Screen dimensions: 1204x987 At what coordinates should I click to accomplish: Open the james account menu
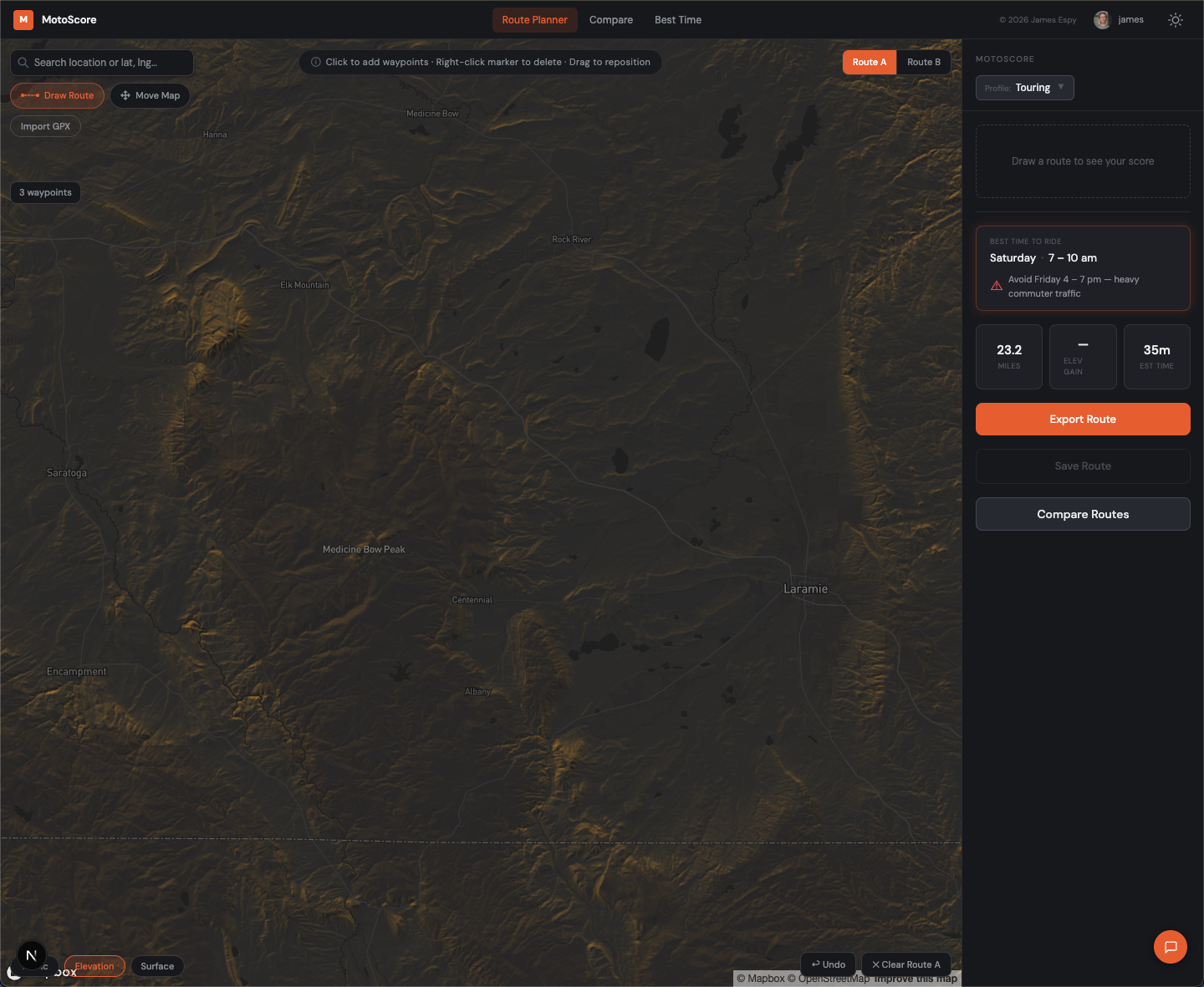[x=1118, y=19]
